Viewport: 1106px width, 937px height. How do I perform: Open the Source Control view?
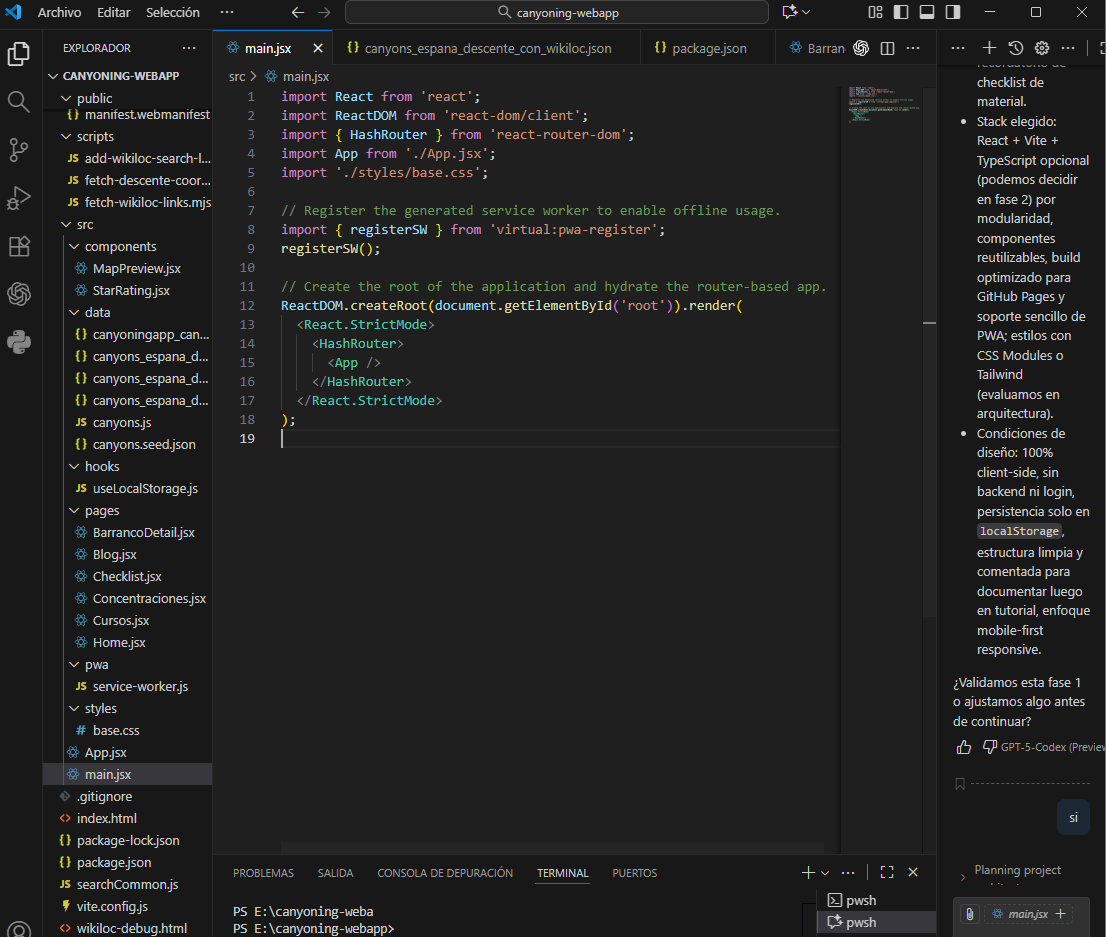[x=18, y=150]
